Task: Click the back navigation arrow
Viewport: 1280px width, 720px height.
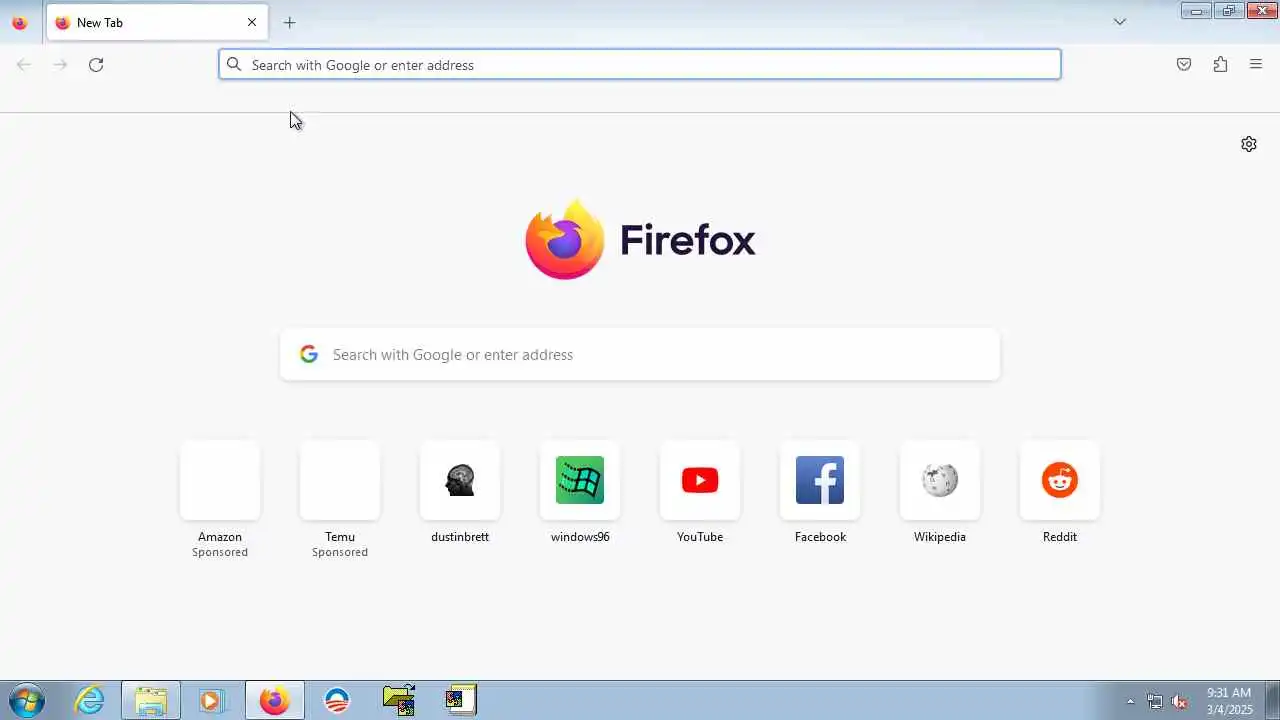Action: click(x=24, y=65)
